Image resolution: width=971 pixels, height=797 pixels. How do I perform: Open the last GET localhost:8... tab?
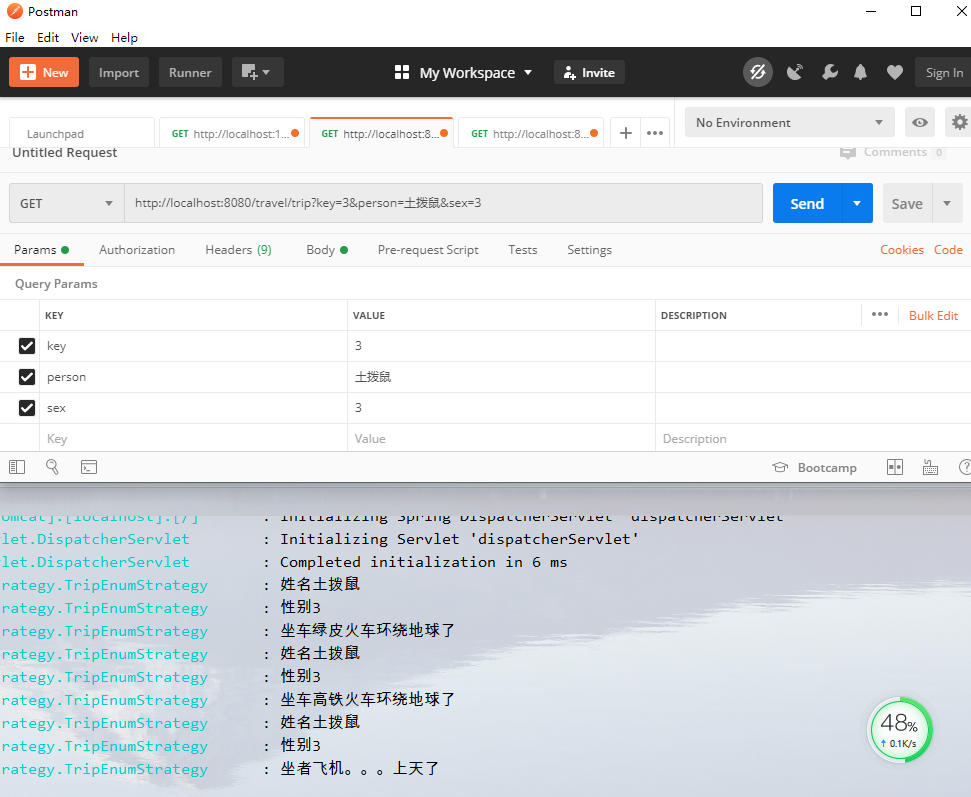tap(531, 133)
